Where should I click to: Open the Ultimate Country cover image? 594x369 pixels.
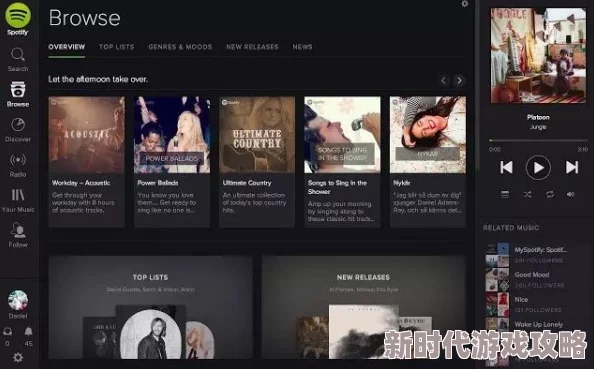click(257, 135)
